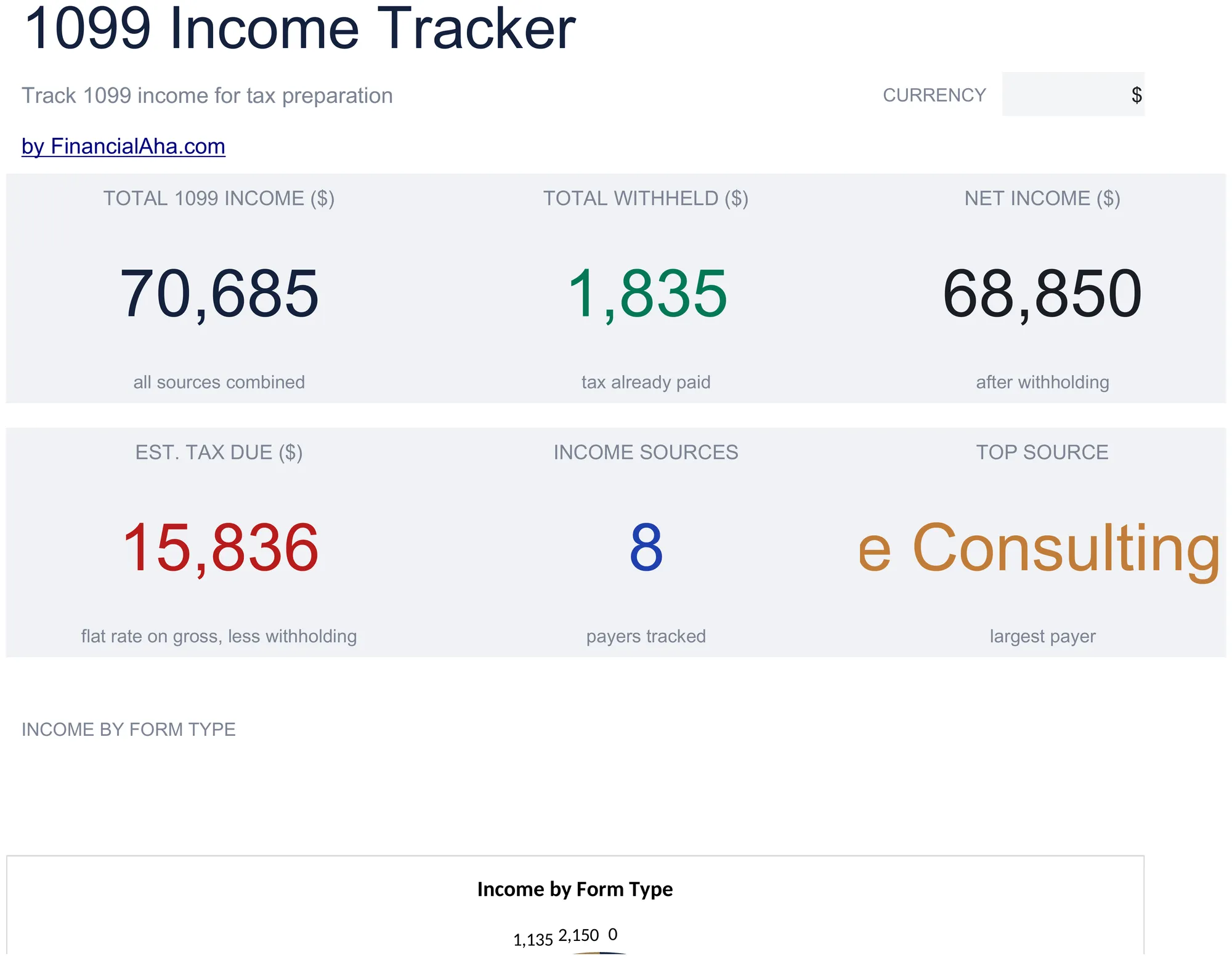Screen dimensions: 1232x960
Task: Select the 1099 Income Tracker title
Action: 299,28
